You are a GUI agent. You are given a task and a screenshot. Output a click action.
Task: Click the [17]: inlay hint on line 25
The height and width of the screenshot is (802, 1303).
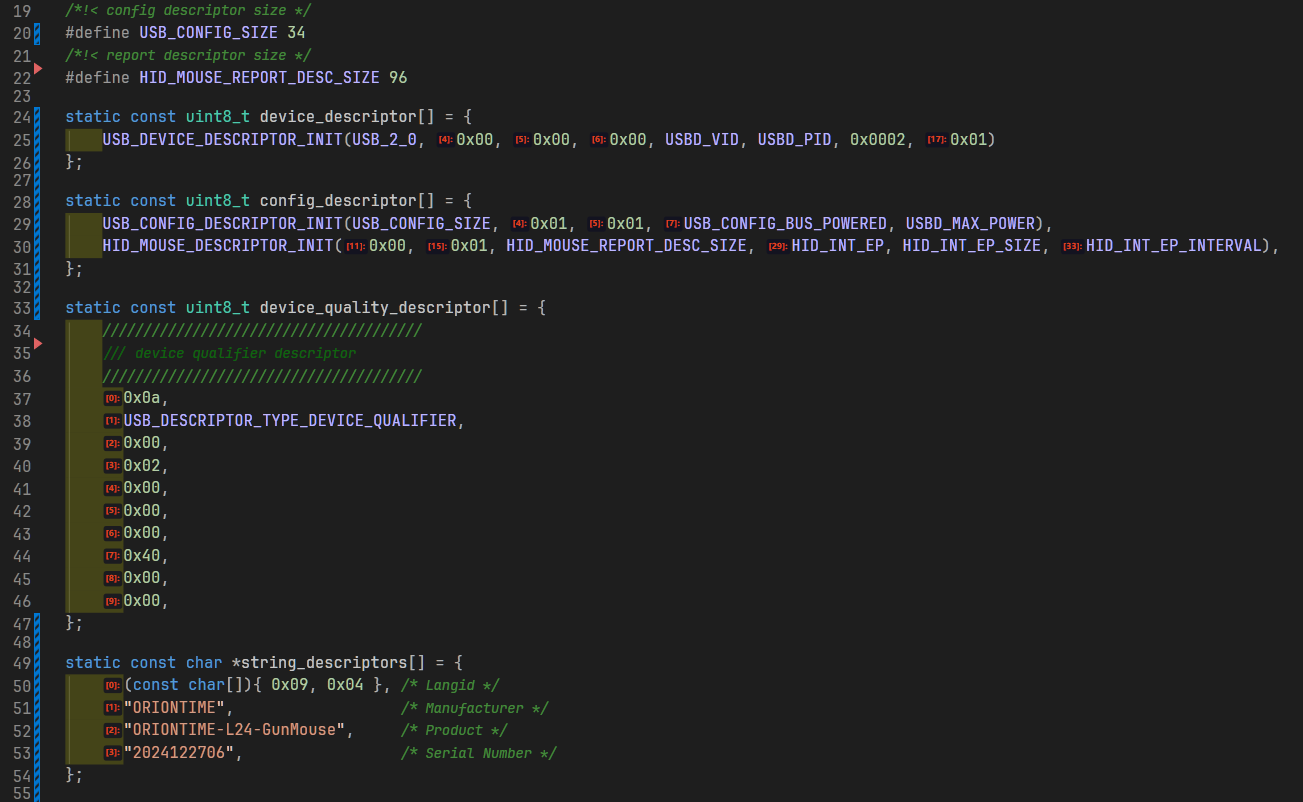[x=937, y=139]
